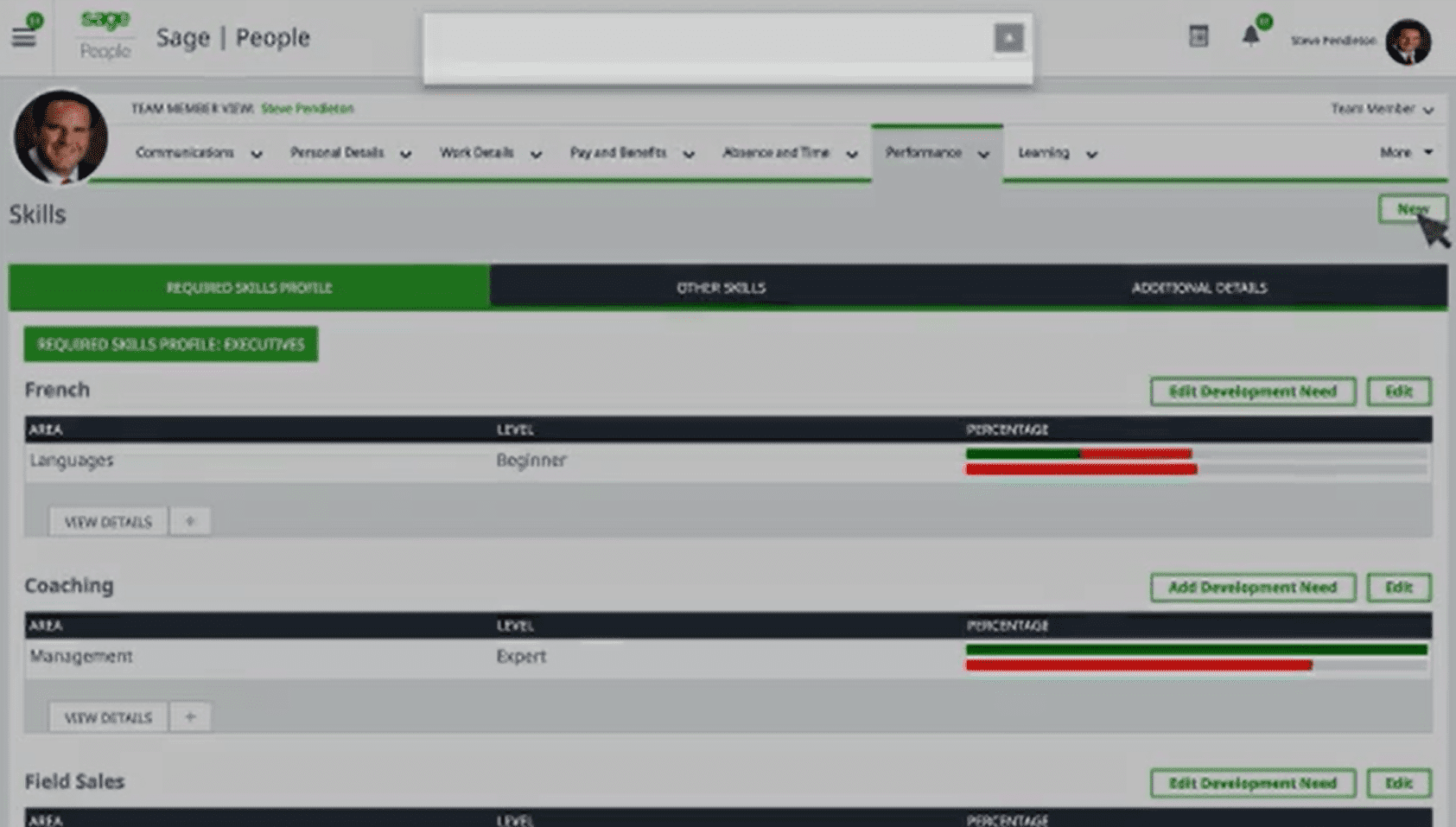Expand the Pay and Benefits menu
The height and width of the screenshot is (827, 1456).
pos(631,153)
